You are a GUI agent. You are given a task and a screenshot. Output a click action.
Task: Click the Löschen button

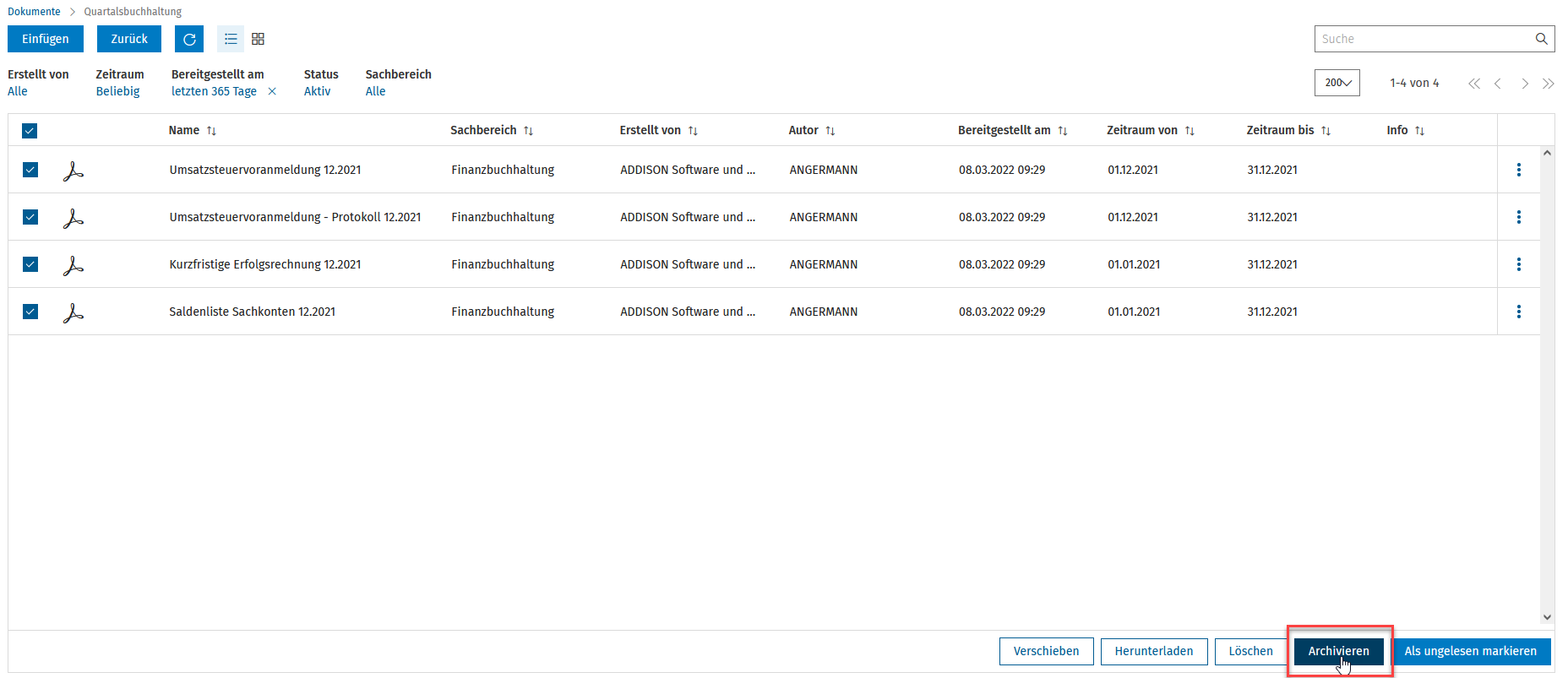(x=1251, y=651)
